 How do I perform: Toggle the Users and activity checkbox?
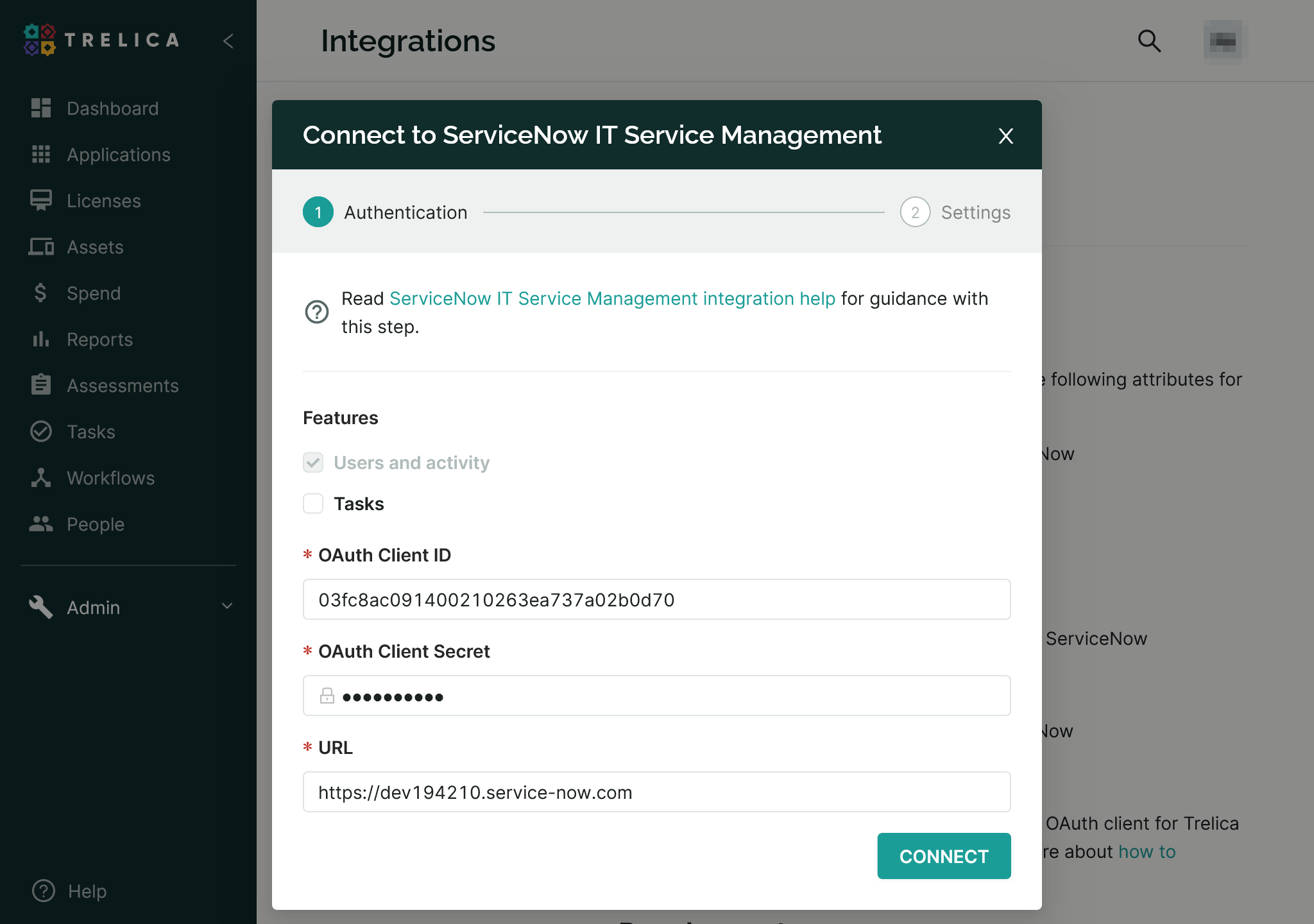[312, 462]
